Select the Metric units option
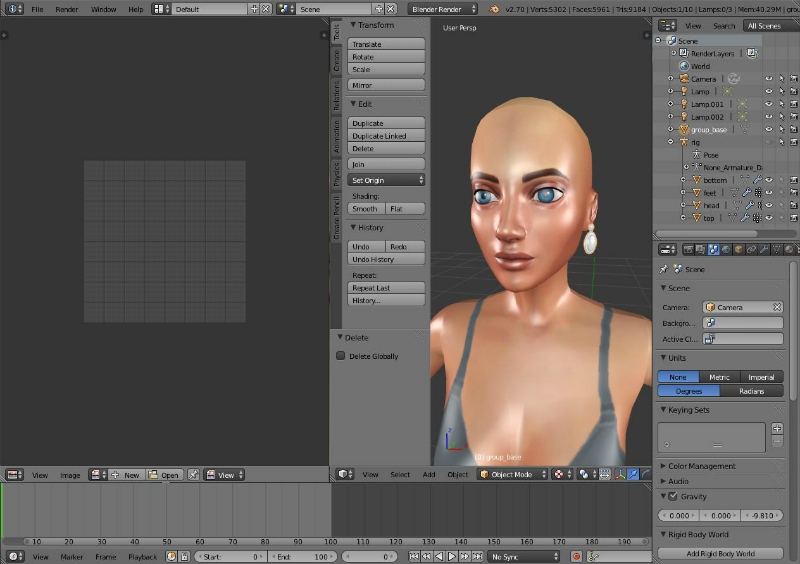The width and height of the screenshot is (800, 564). click(719, 377)
